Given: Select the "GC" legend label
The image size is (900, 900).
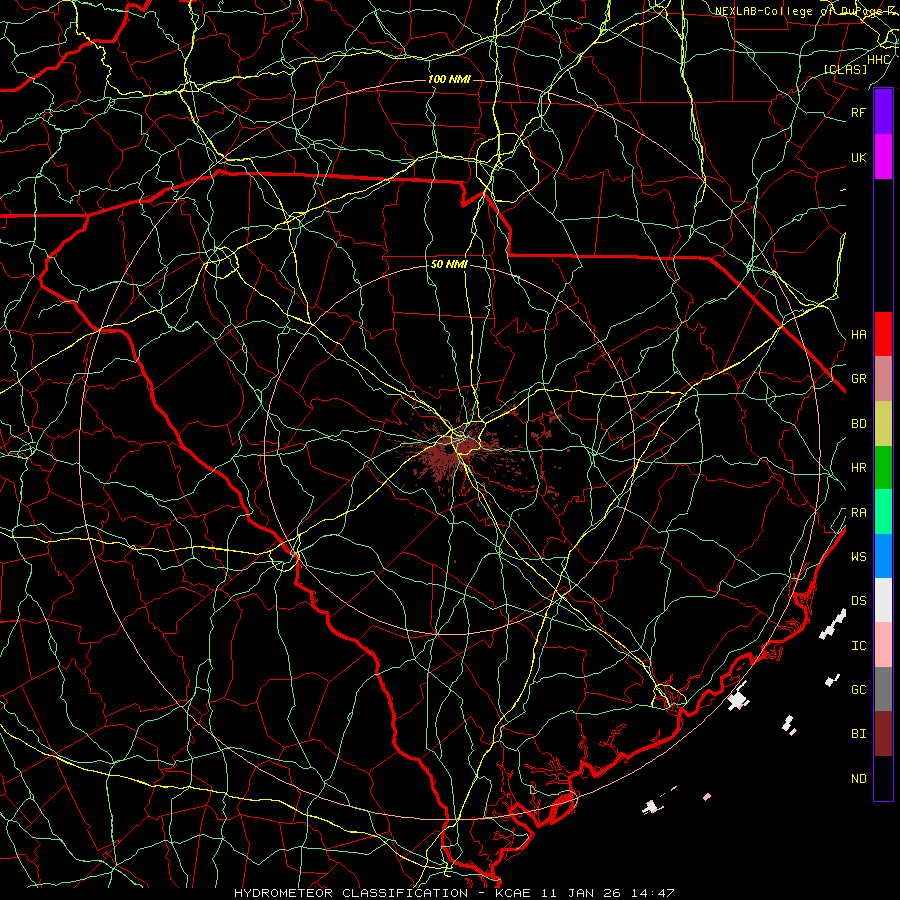Looking at the screenshot, I should [x=858, y=690].
